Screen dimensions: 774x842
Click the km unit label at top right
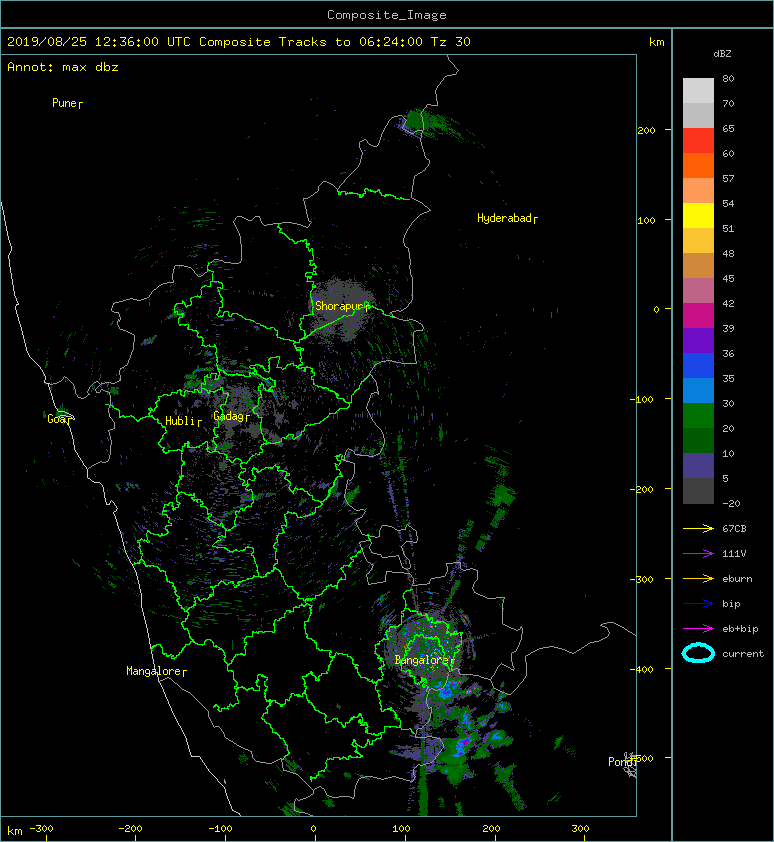[x=657, y=42]
